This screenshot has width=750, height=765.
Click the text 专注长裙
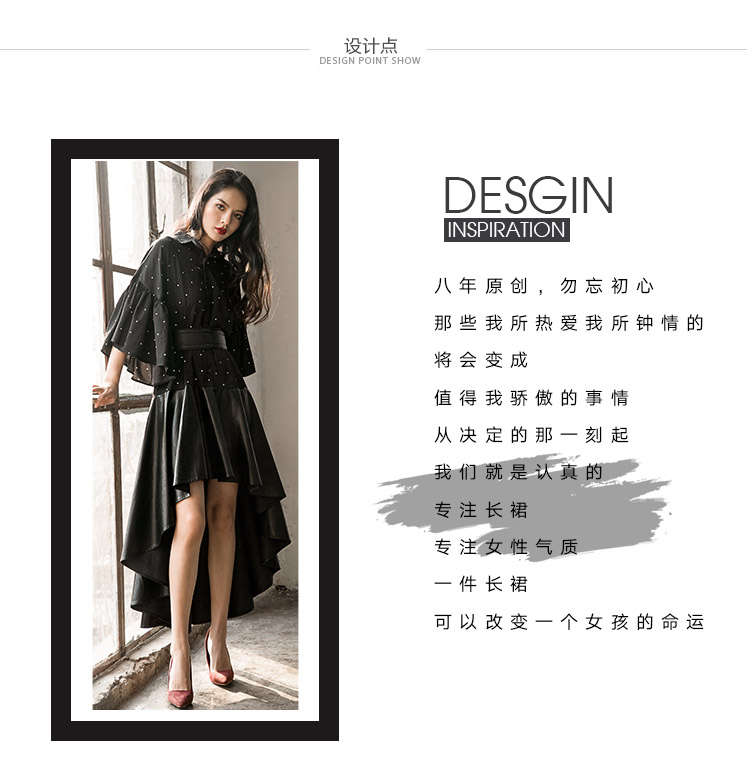481,510
